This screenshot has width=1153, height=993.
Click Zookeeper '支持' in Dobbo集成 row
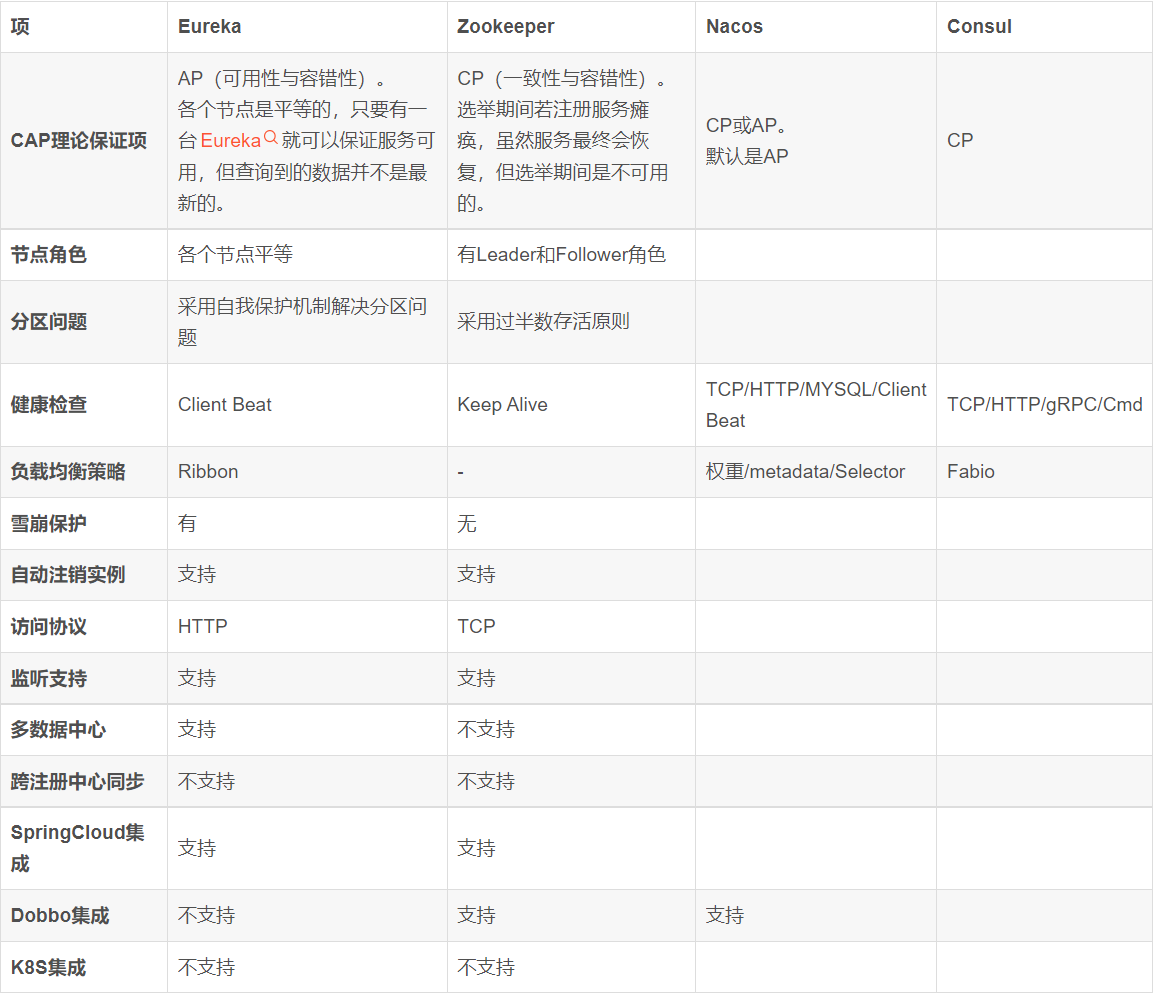pos(571,916)
